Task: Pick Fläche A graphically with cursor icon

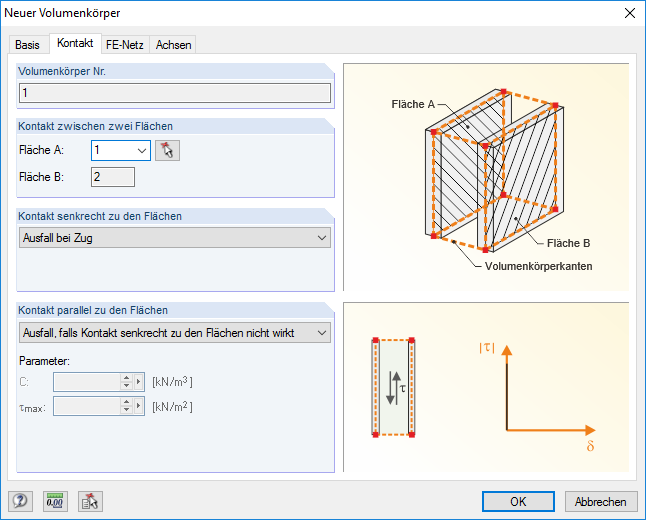Action: pos(167,151)
